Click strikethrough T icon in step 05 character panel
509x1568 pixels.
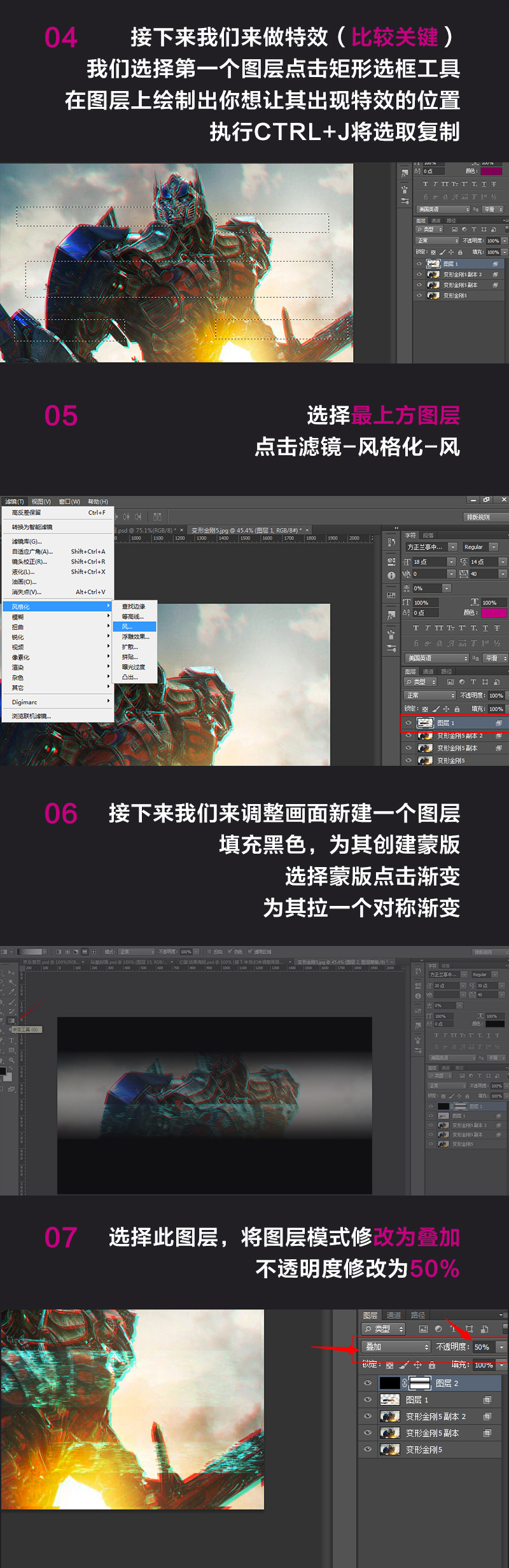click(x=497, y=628)
